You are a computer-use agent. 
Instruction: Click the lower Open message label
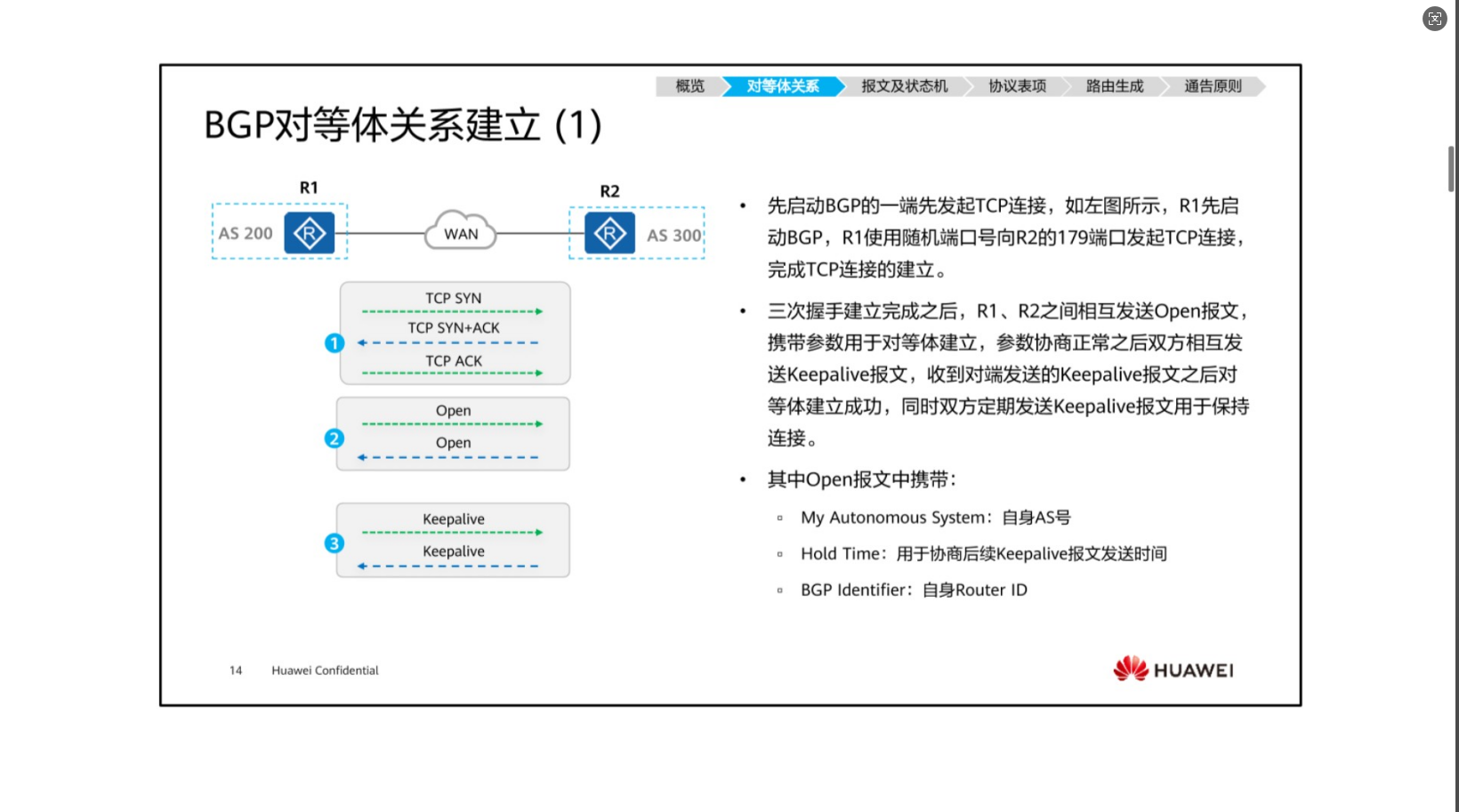pos(453,443)
